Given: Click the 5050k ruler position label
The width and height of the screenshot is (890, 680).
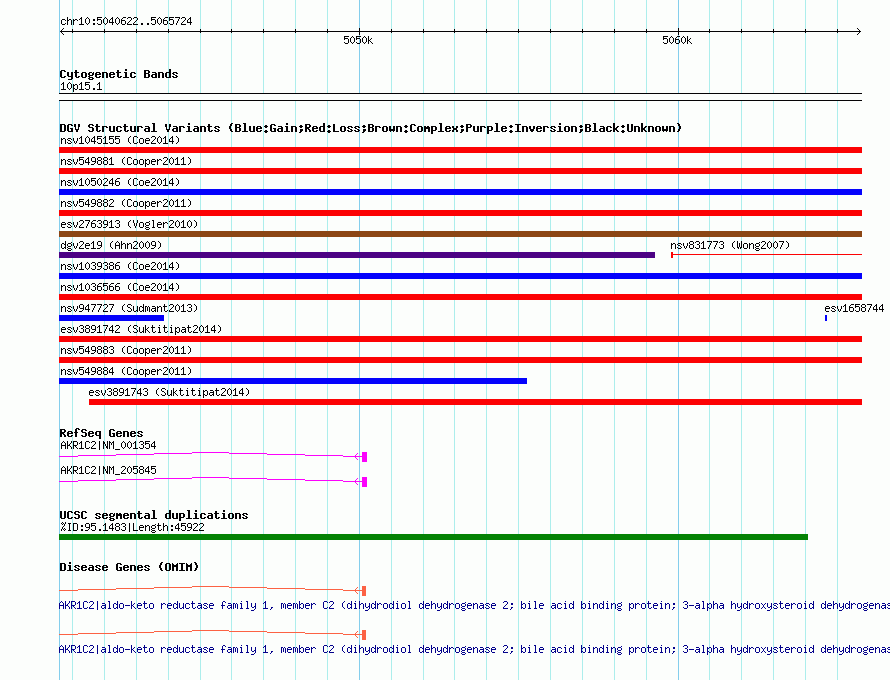Looking at the screenshot, I should coord(358,40).
